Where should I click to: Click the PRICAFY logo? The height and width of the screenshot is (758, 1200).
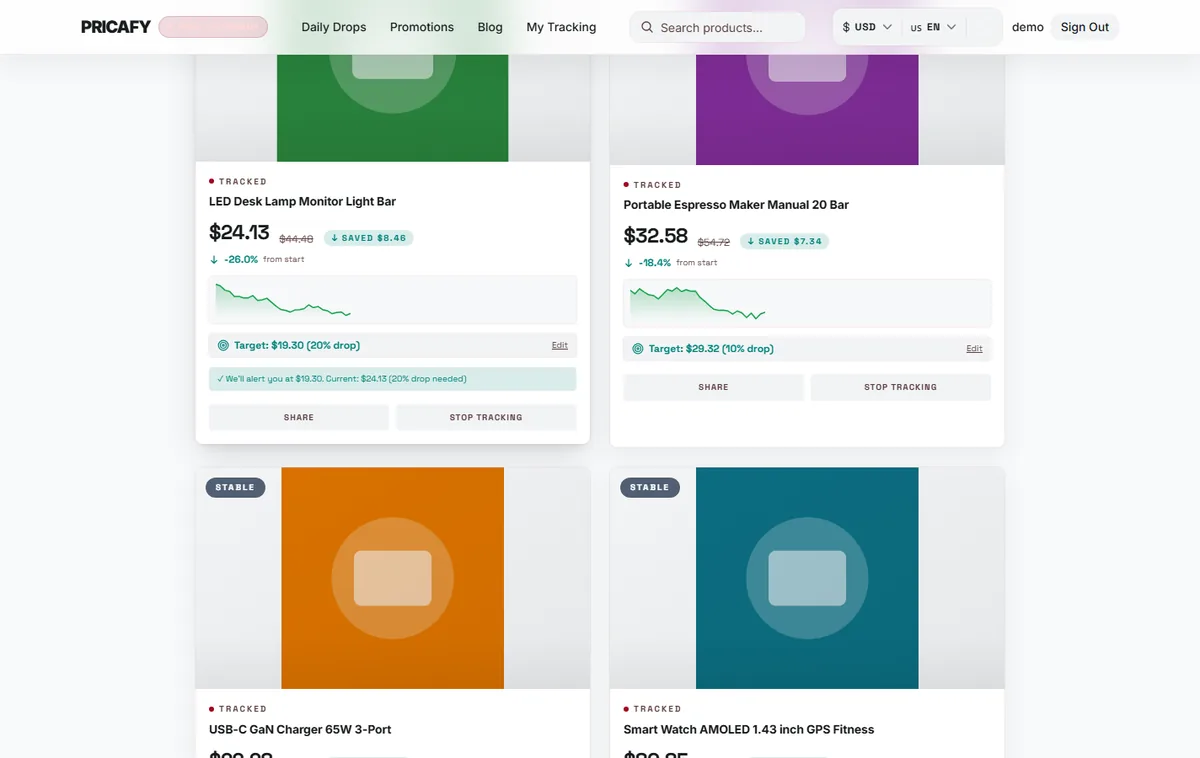pos(116,27)
